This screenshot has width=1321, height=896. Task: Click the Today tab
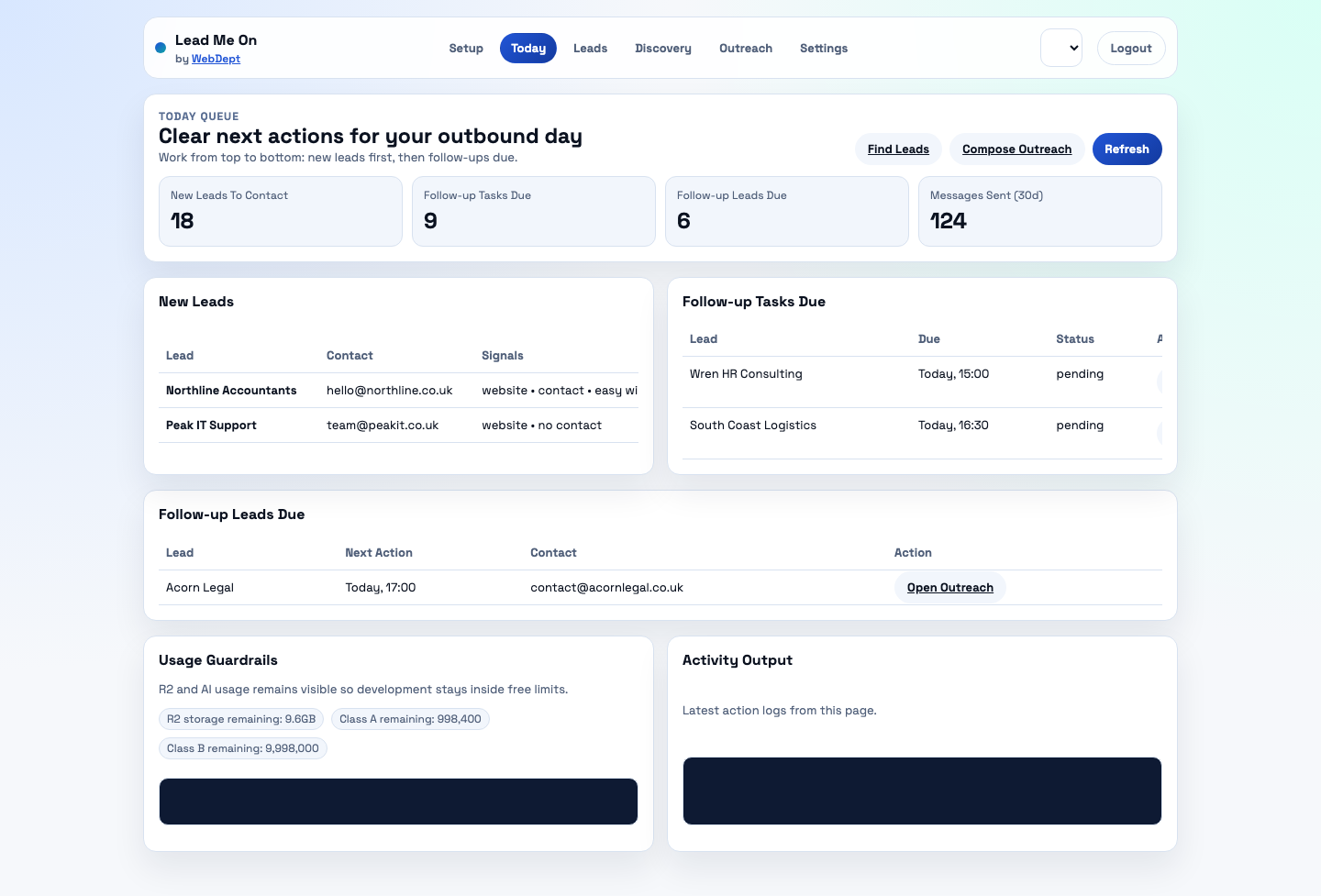tap(528, 49)
